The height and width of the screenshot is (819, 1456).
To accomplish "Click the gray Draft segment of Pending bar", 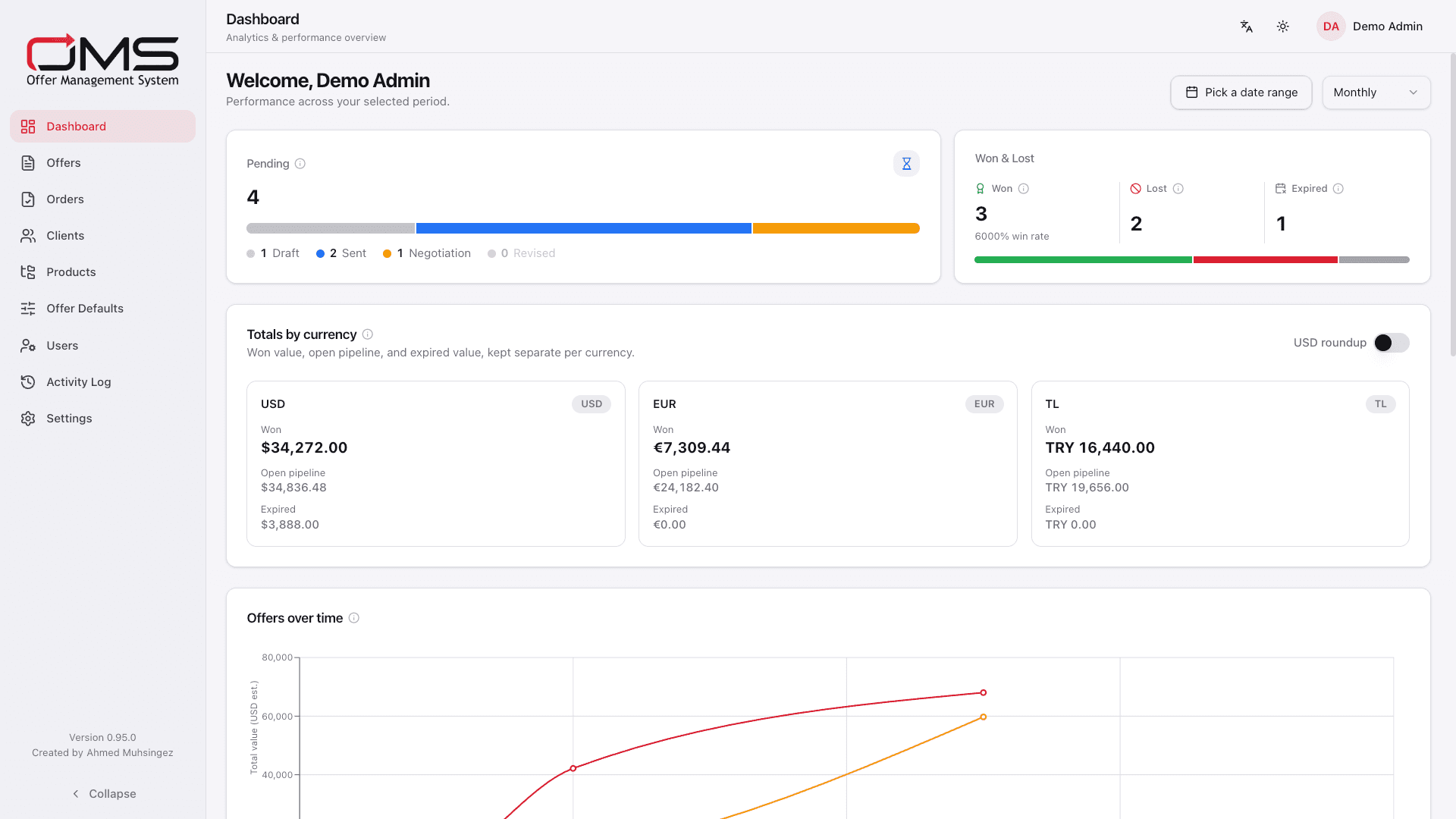I will click(331, 228).
